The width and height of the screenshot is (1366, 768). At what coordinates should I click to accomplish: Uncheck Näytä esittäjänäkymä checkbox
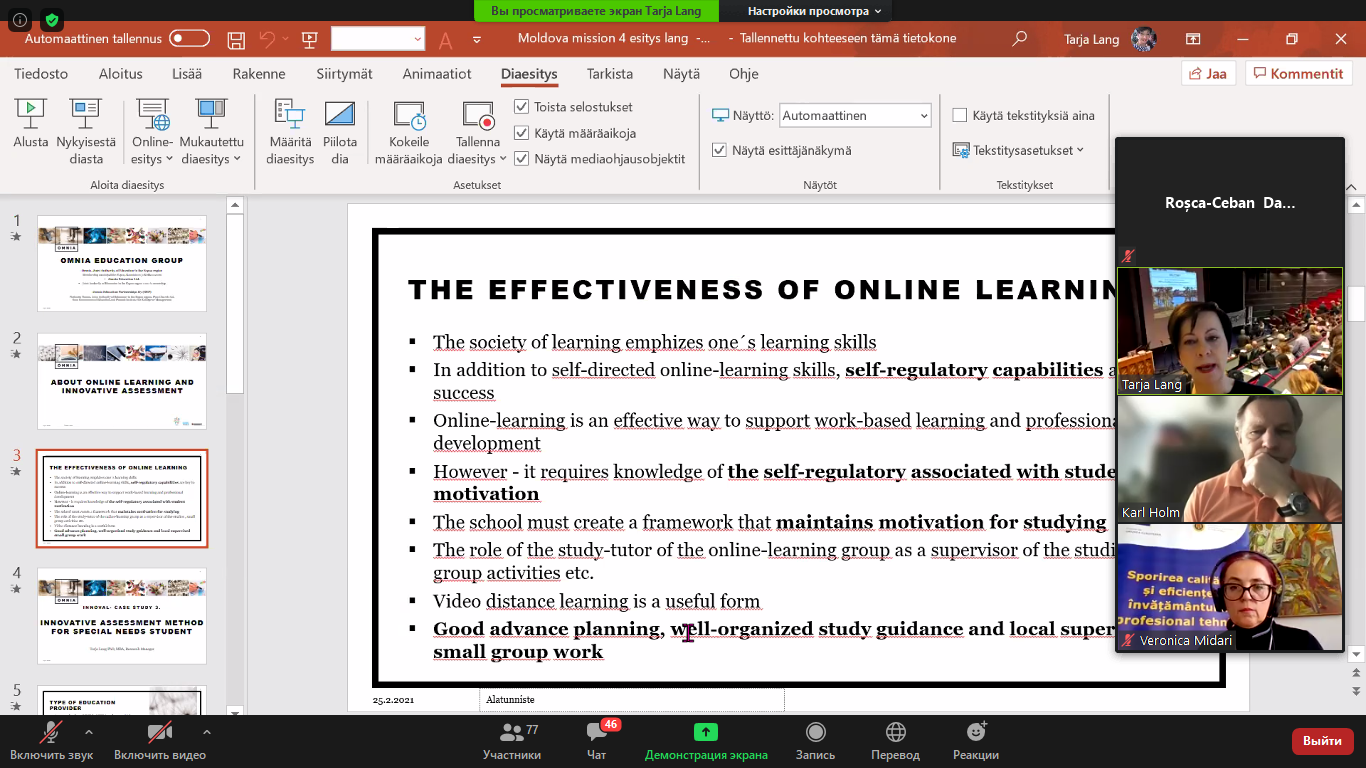pos(719,150)
